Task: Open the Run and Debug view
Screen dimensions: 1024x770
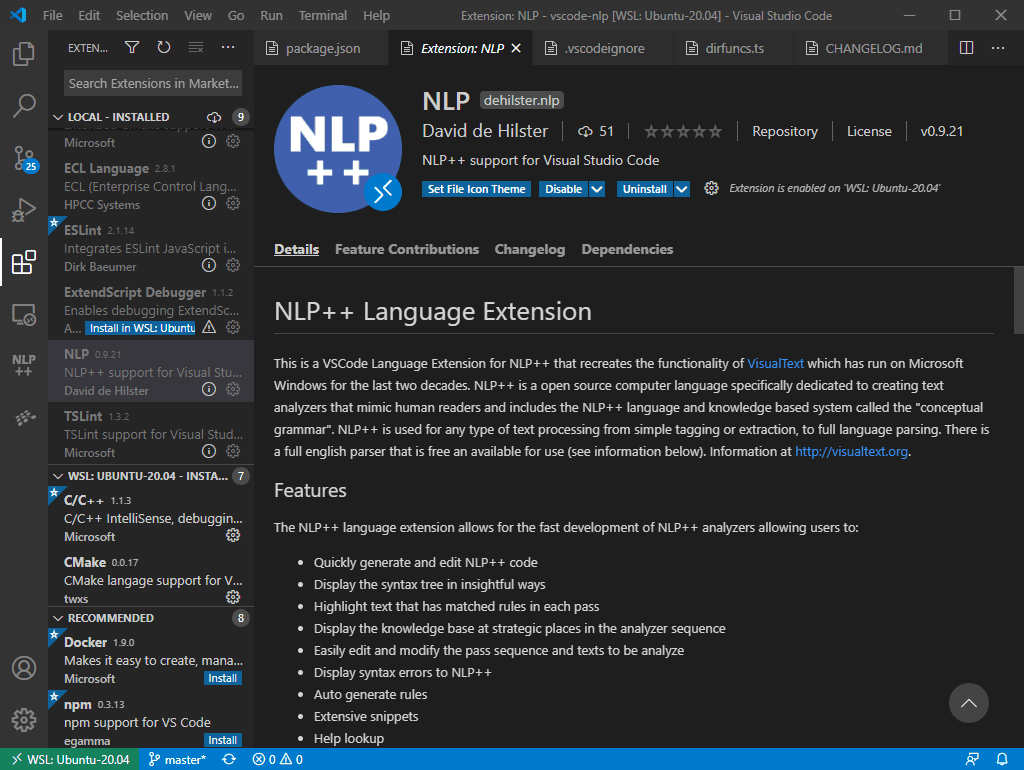Action: tap(24, 210)
